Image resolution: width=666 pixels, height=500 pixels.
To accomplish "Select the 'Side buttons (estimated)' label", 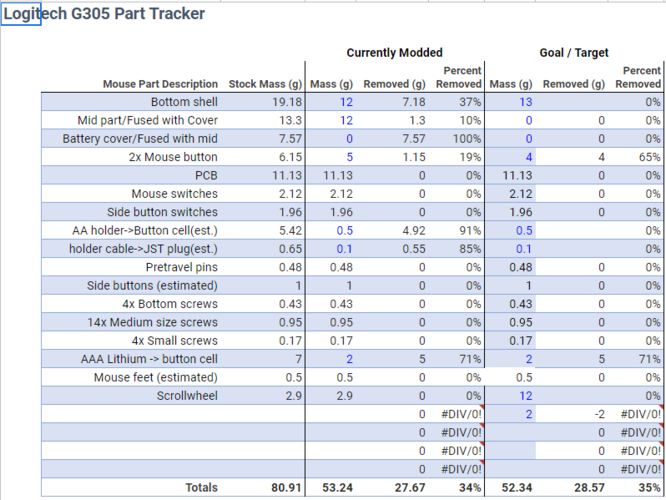I will [x=152, y=285].
